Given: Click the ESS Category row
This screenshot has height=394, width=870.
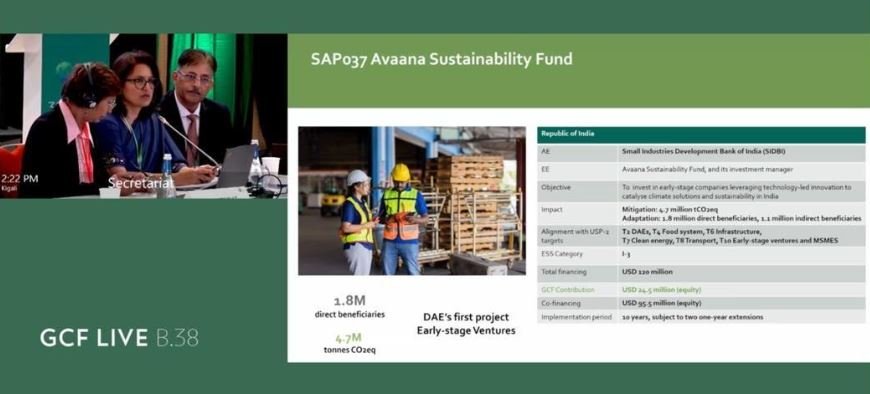Looking at the screenshot, I should pos(701,254).
